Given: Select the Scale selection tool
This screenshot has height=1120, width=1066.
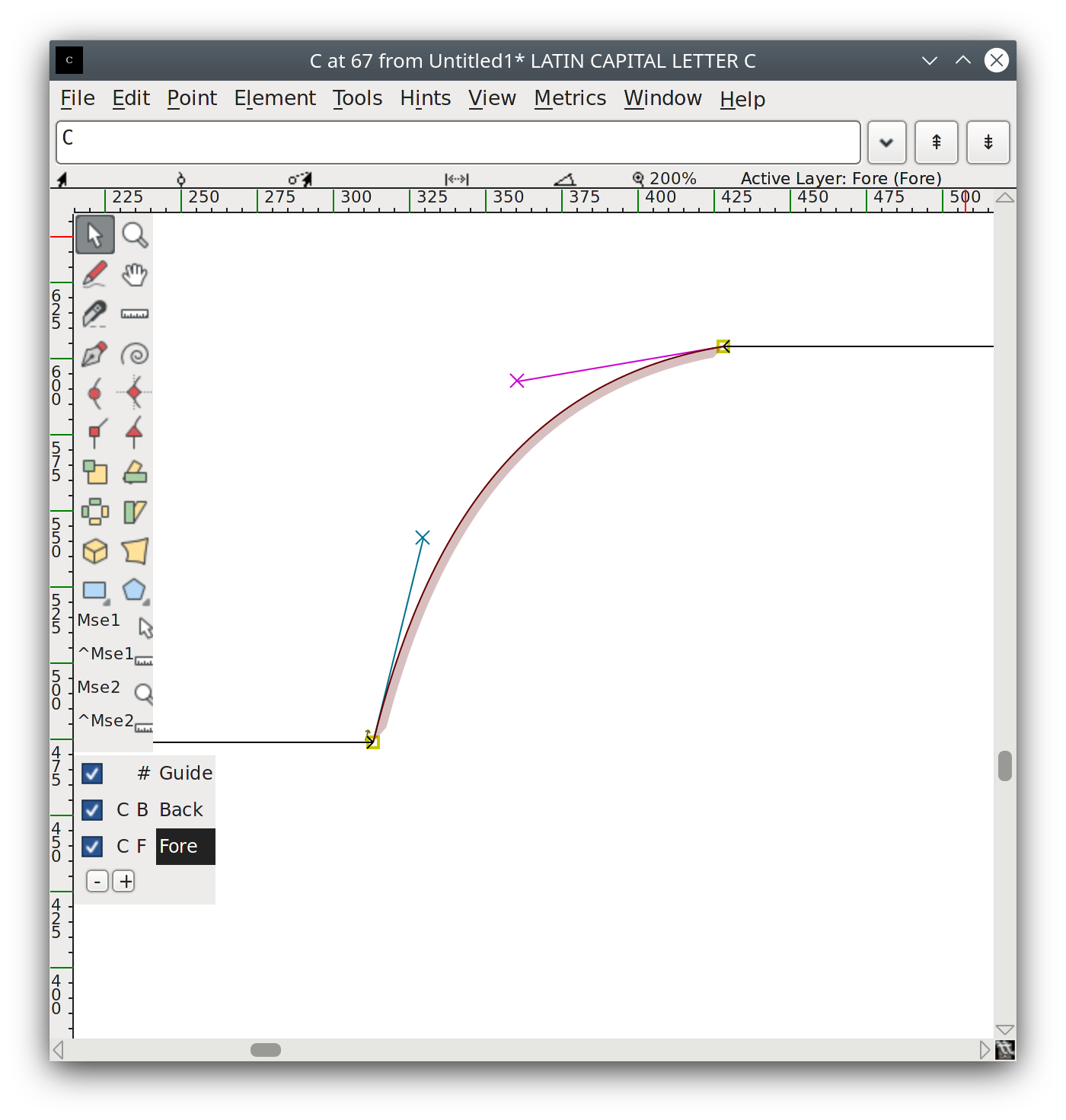Looking at the screenshot, I should click(x=95, y=472).
